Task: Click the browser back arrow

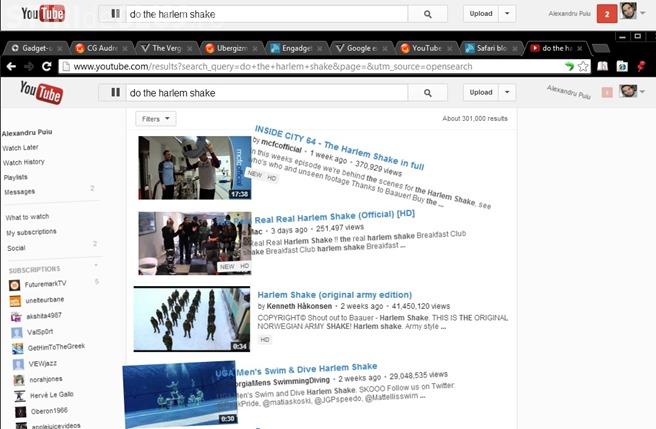Action: click(x=10, y=66)
